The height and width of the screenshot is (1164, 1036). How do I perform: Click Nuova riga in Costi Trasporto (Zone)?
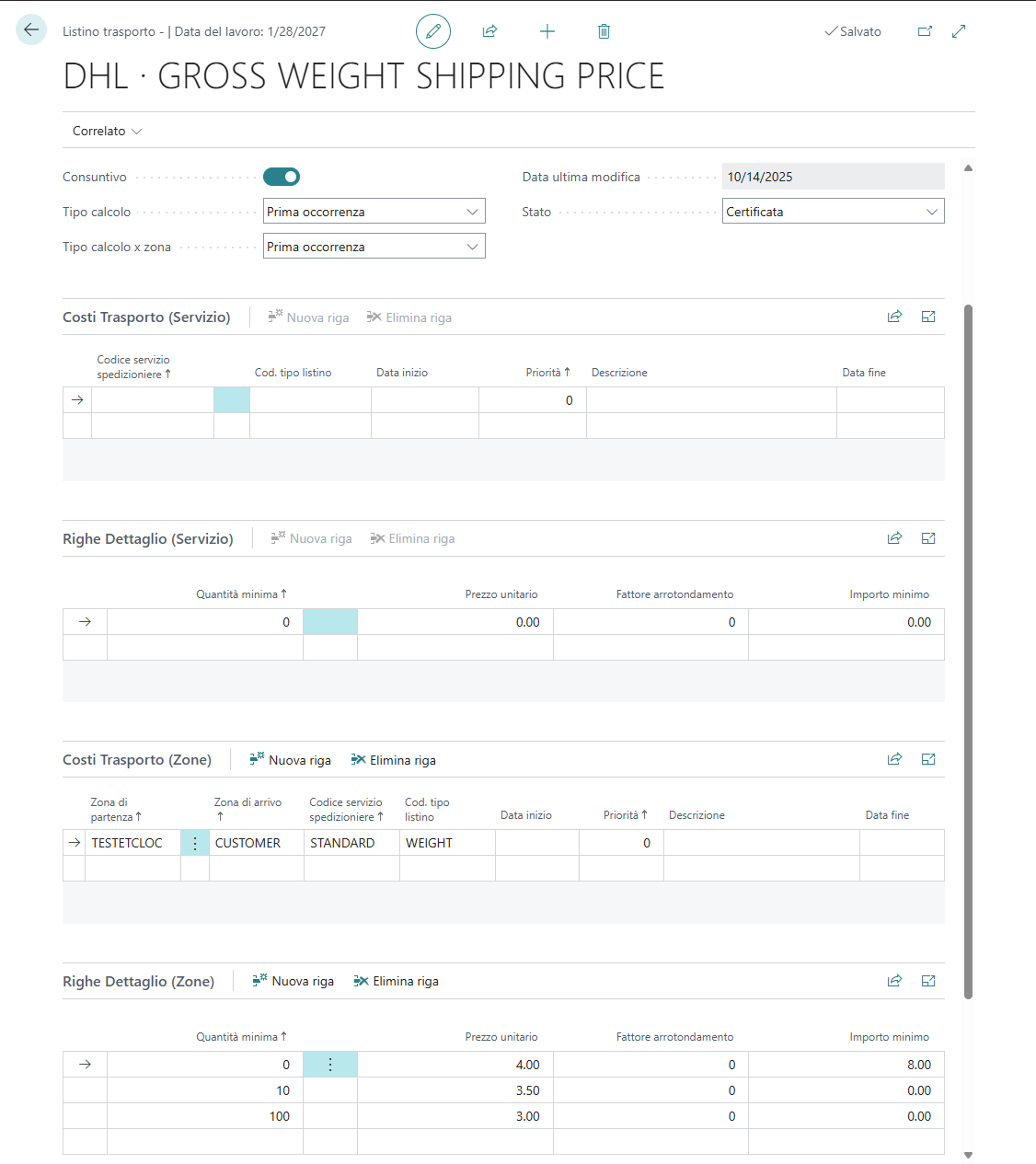(x=291, y=760)
